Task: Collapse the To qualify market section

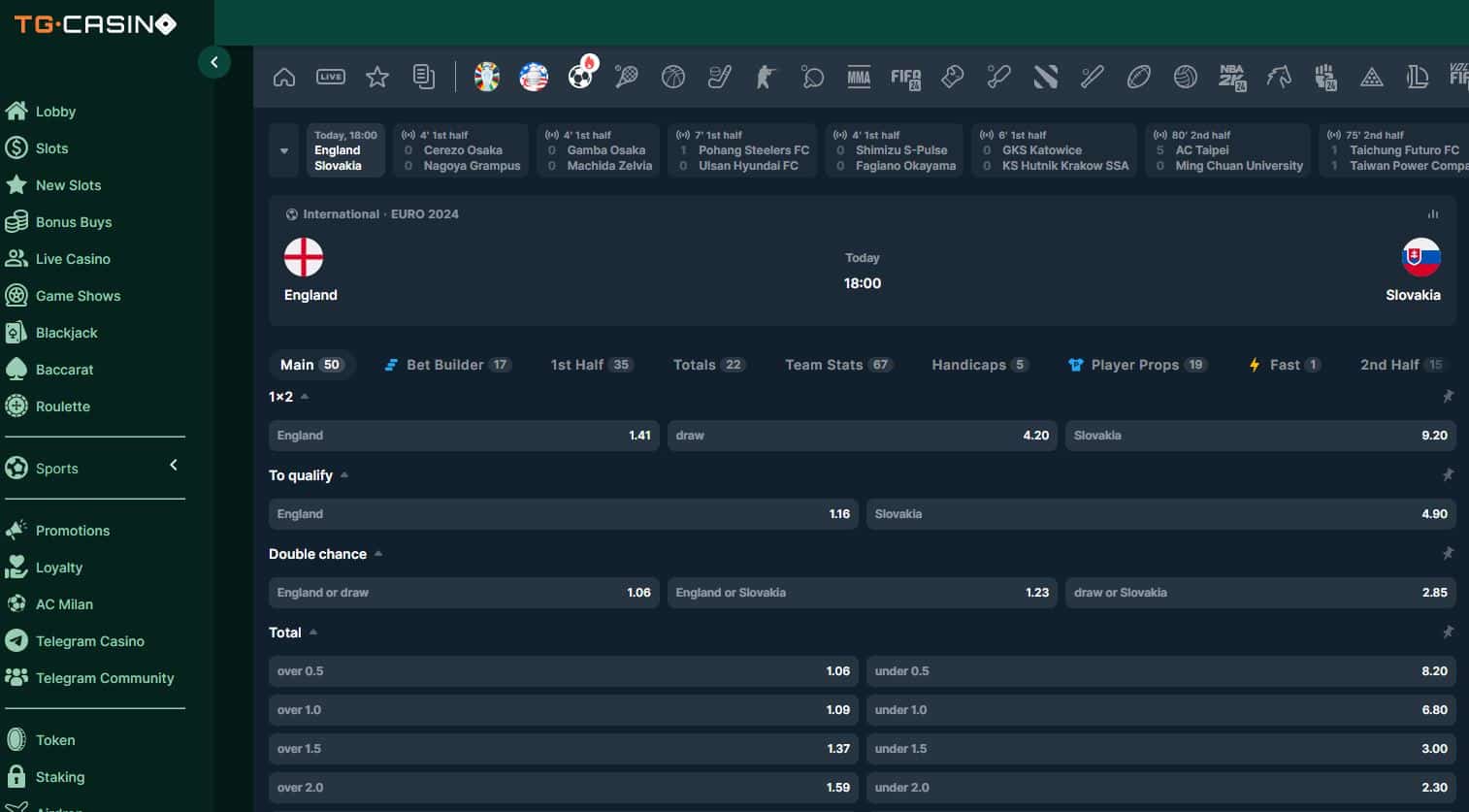Action: (x=344, y=475)
